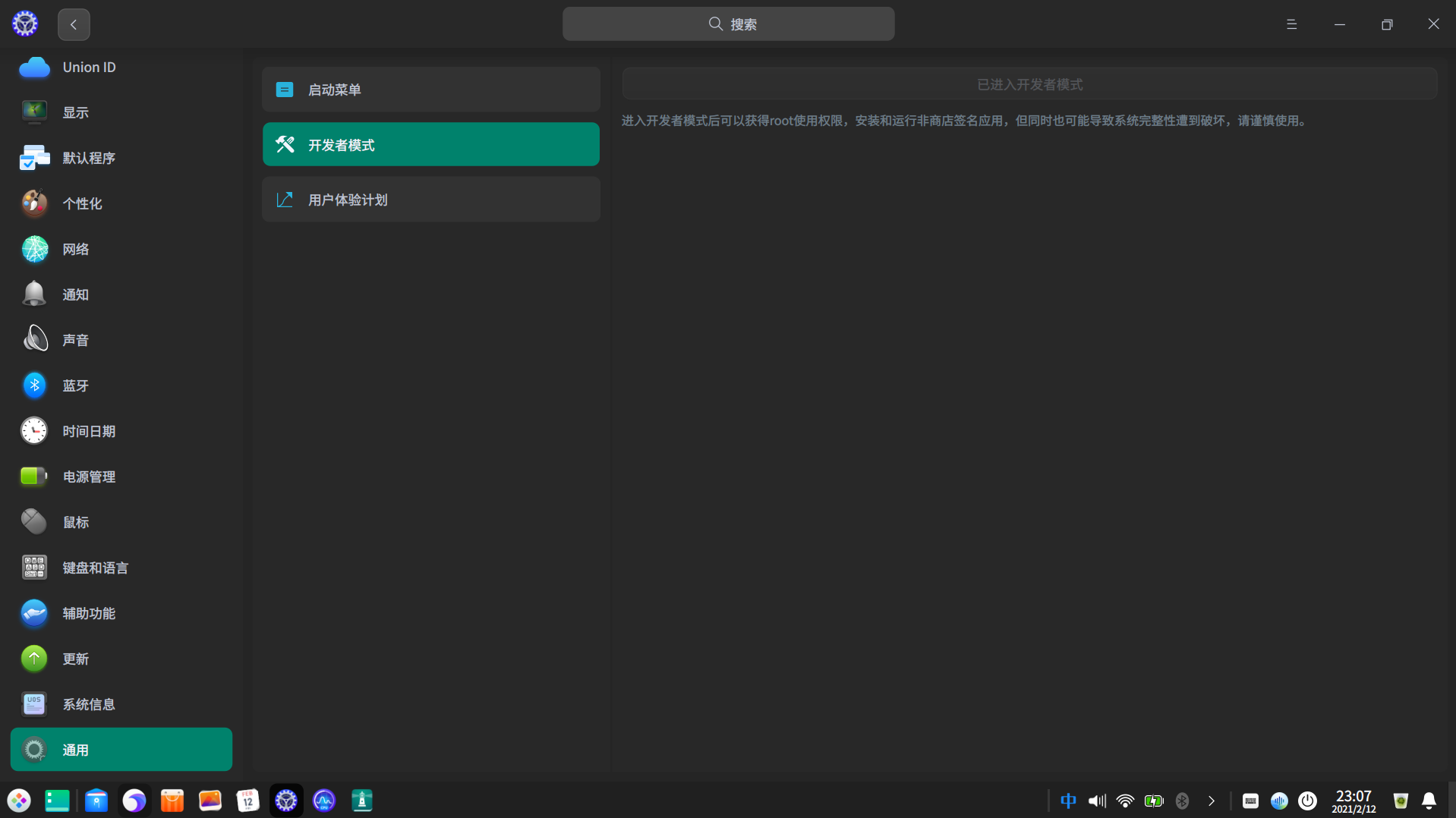Click the 搜索 search field

[729, 24]
